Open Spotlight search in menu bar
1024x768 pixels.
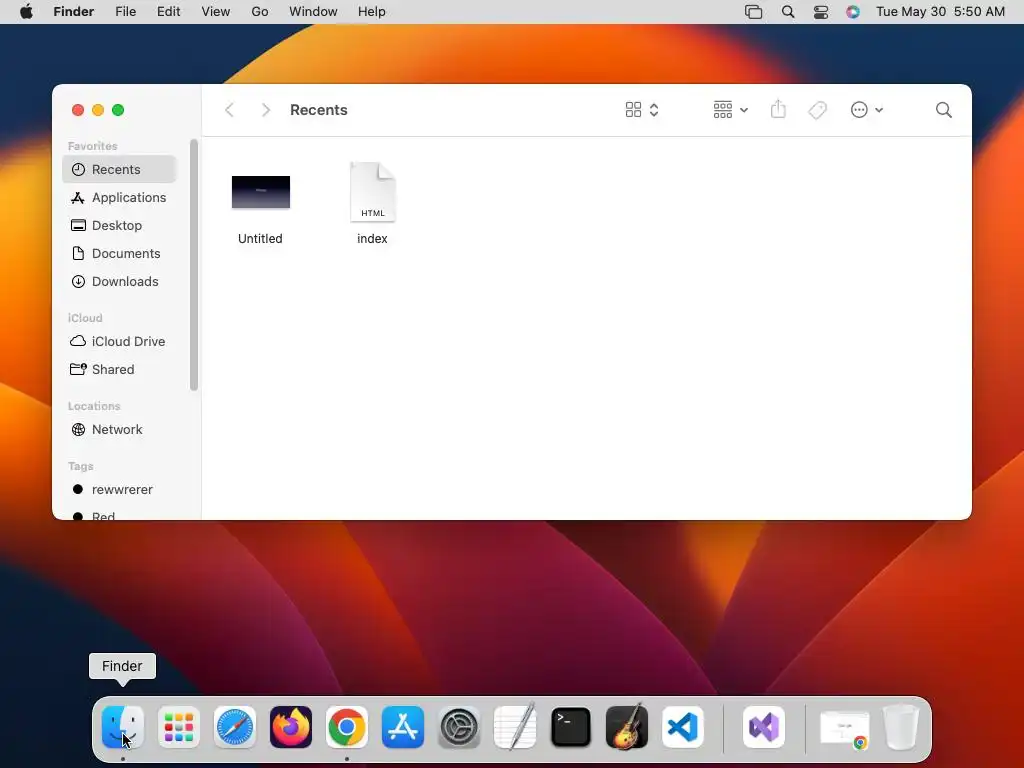coord(788,12)
